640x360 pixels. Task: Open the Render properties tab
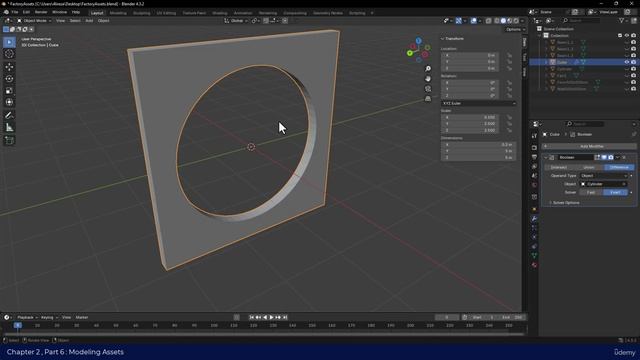click(x=534, y=147)
